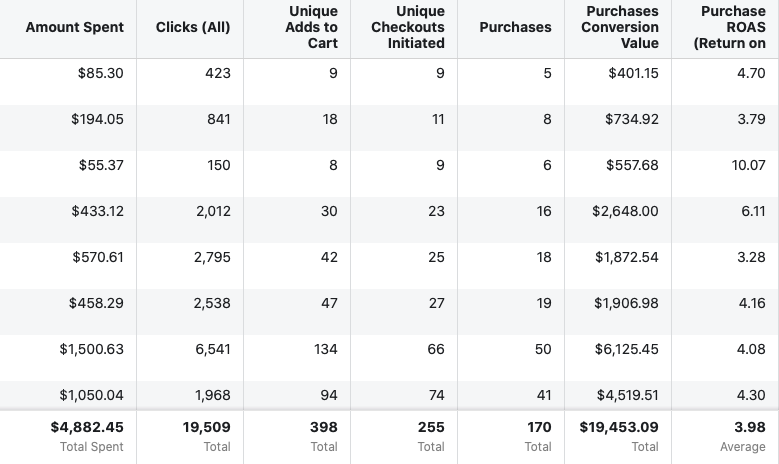The width and height of the screenshot is (779, 464).
Task: Select the Unique Checkouts Initiated header
Action: click(408, 28)
